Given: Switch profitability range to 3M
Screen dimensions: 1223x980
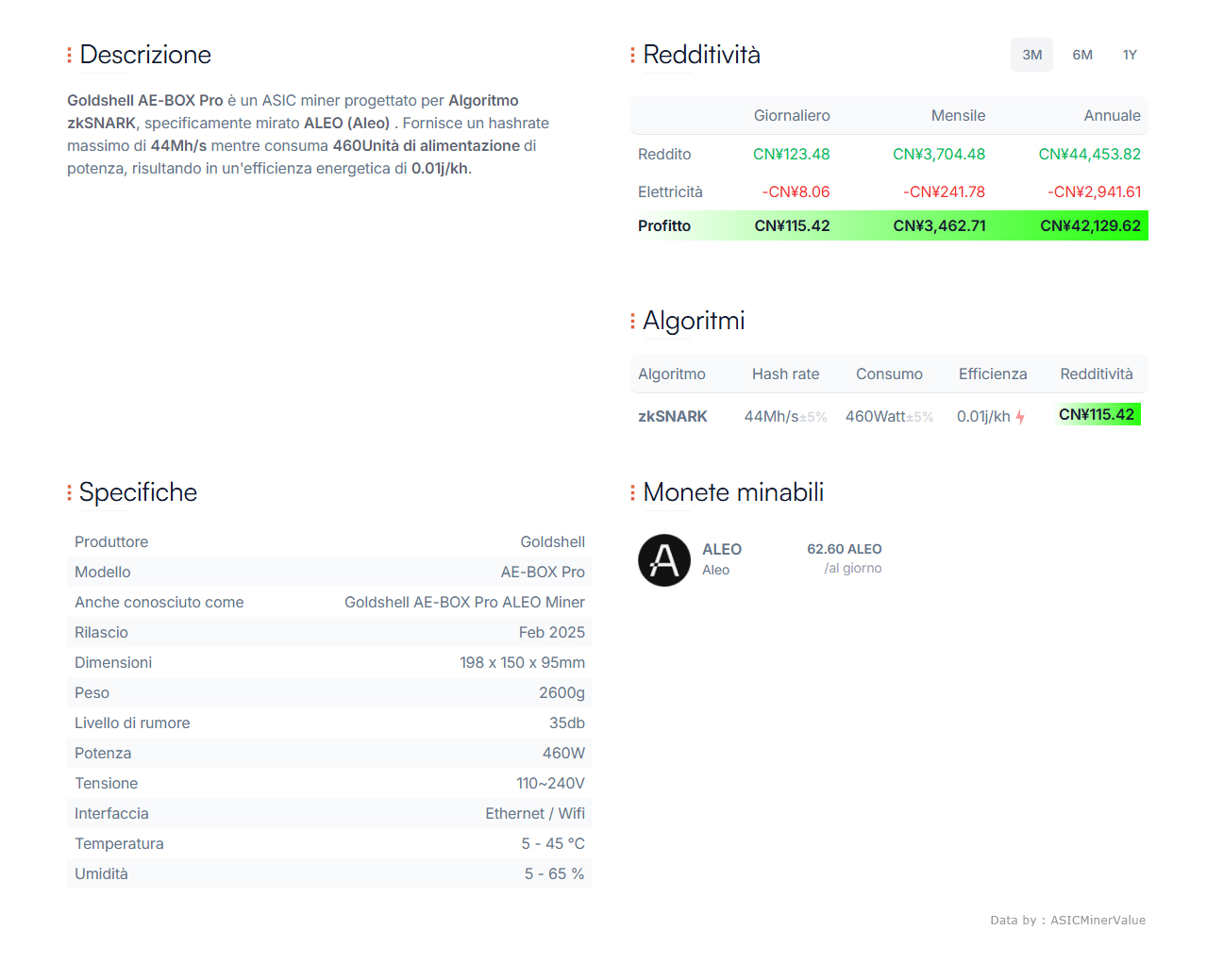Looking at the screenshot, I should pyautogui.click(x=1032, y=55).
